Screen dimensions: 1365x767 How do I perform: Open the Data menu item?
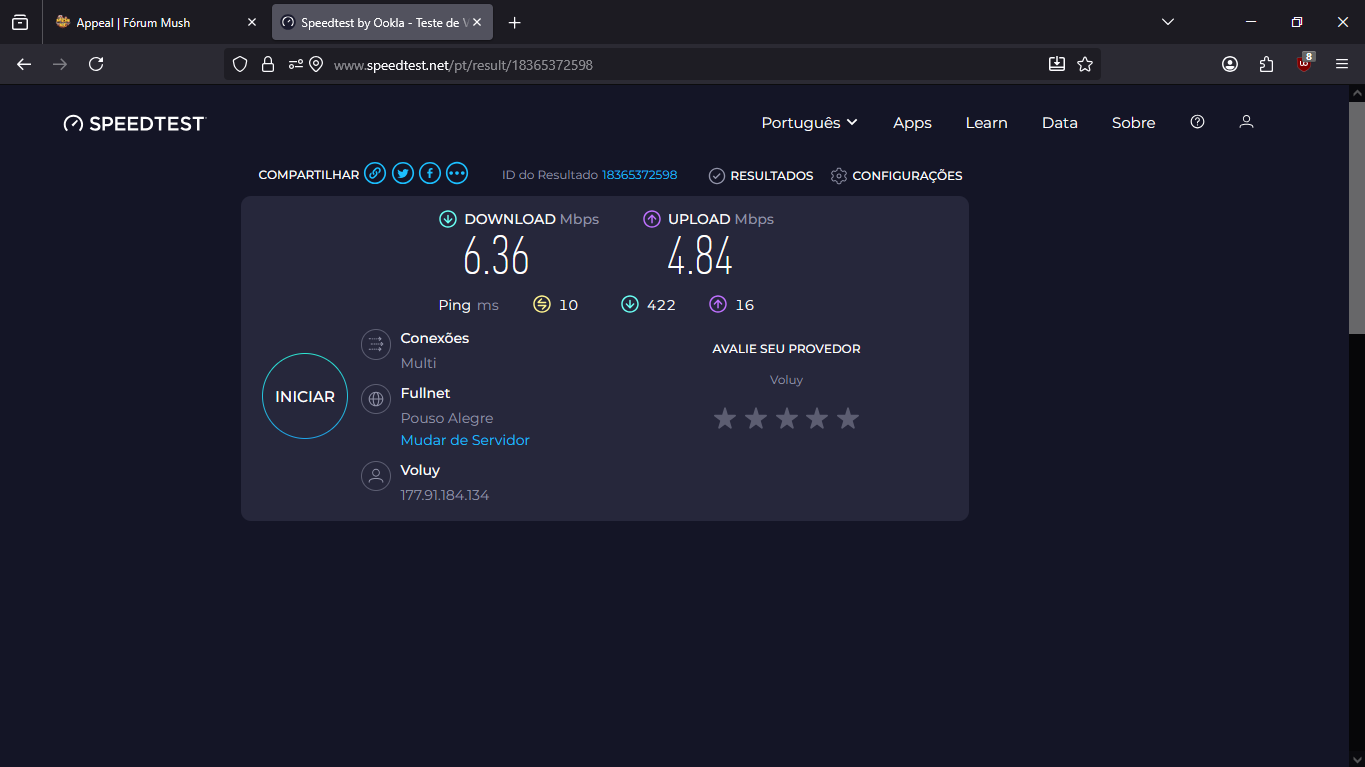click(1060, 123)
